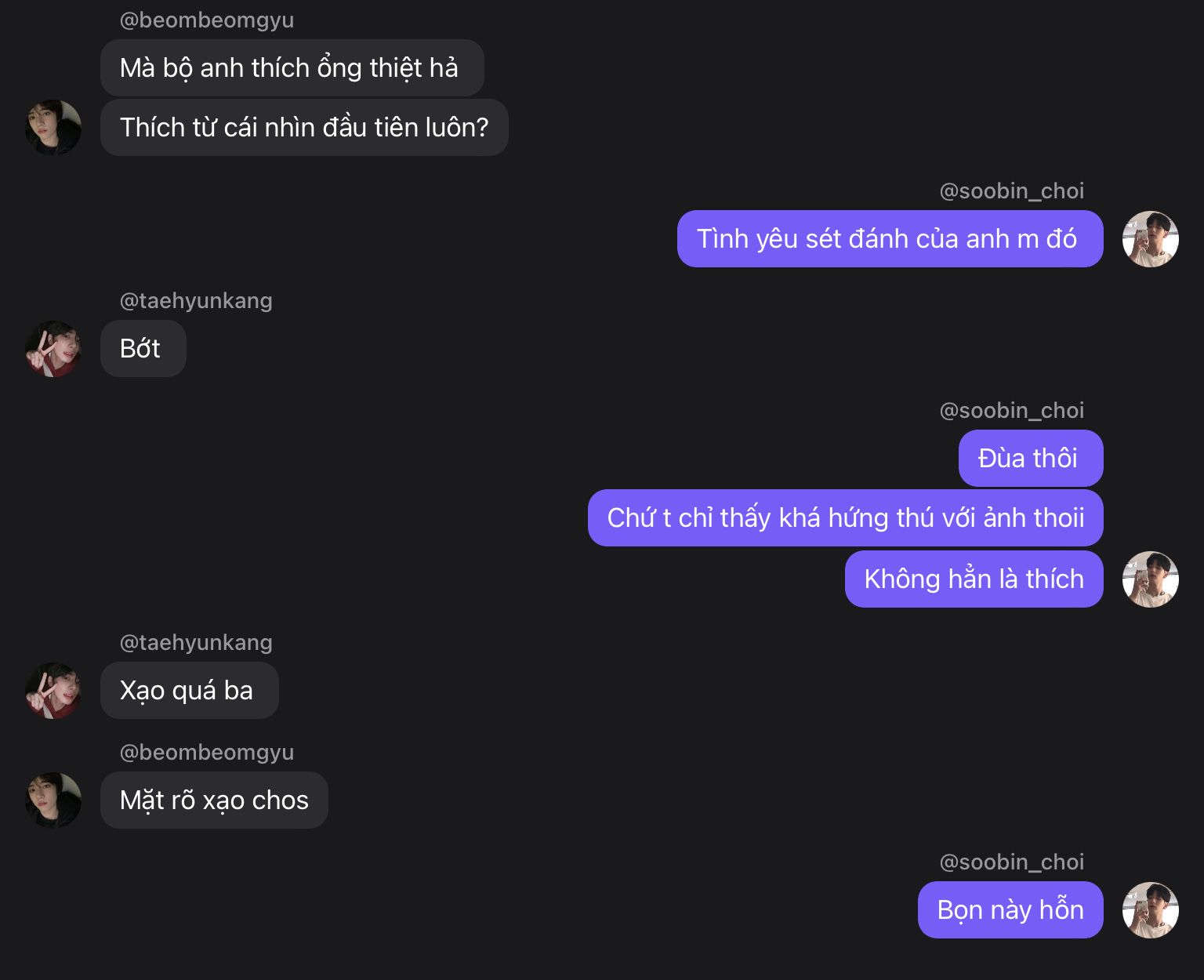Select the "Mà bộ anh thích ổng thiệt hả" message
Viewport: 1204px width, 980px height.
pyautogui.click(x=292, y=67)
